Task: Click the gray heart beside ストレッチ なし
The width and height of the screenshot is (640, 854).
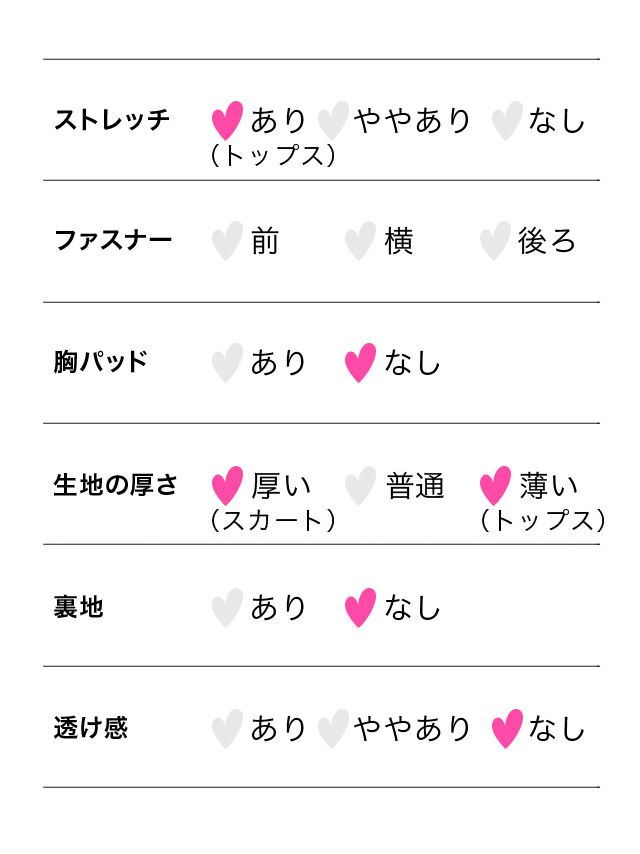Action: (507, 120)
